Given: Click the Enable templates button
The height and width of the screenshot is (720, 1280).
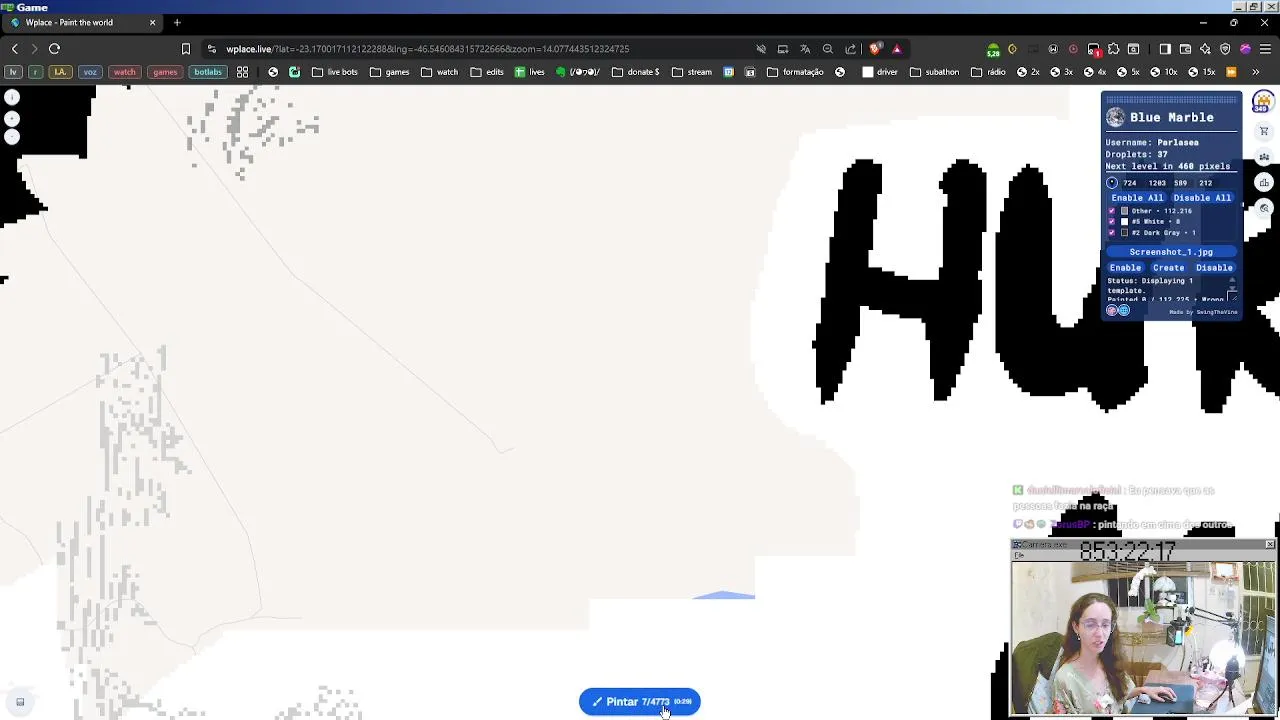Looking at the screenshot, I should tap(1125, 268).
